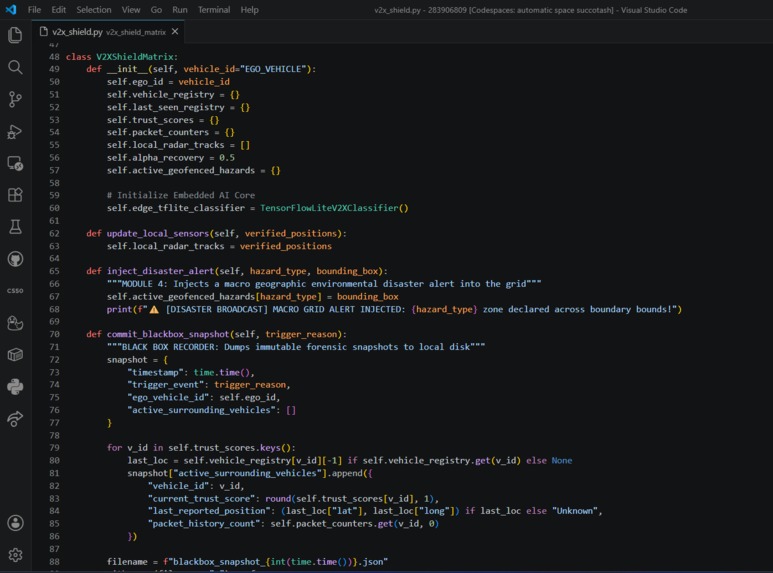Open the Manage gear menu

click(15, 555)
